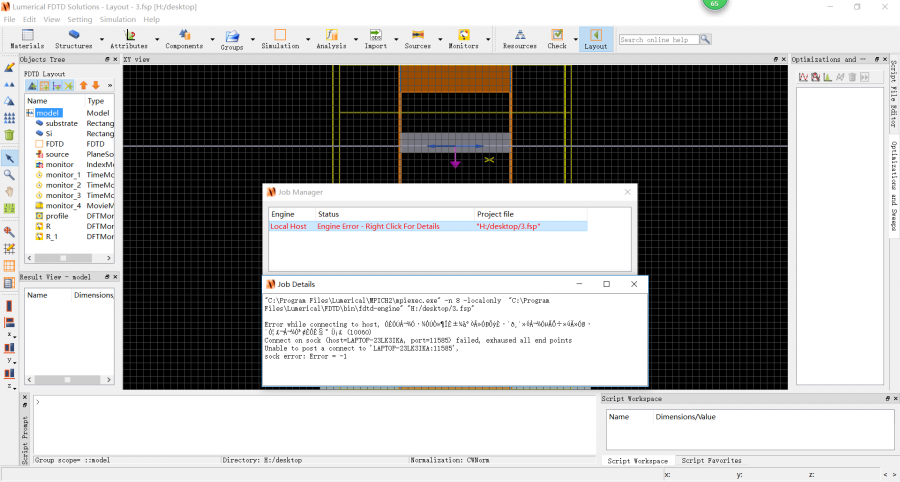This screenshot has width=900, height=482.
Task: Open the Simulation menu
Action: pos(118,19)
